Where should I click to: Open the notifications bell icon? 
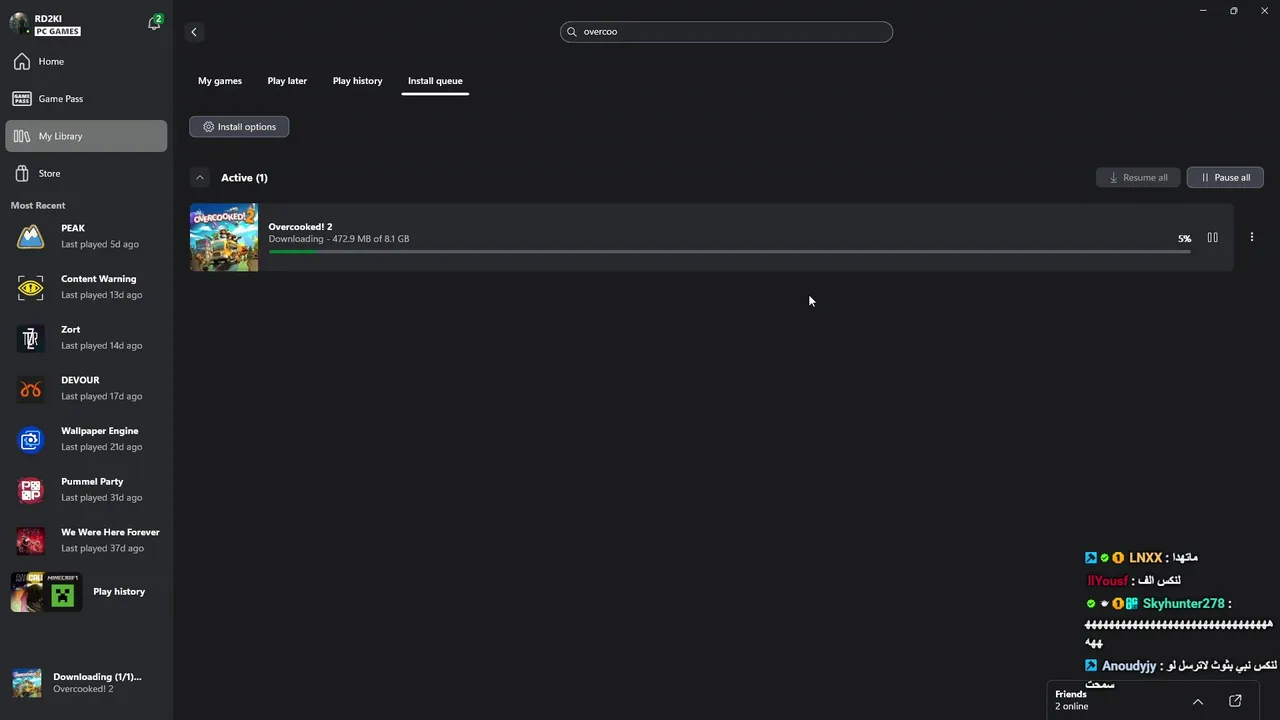pyautogui.click(x=154, y=23)
